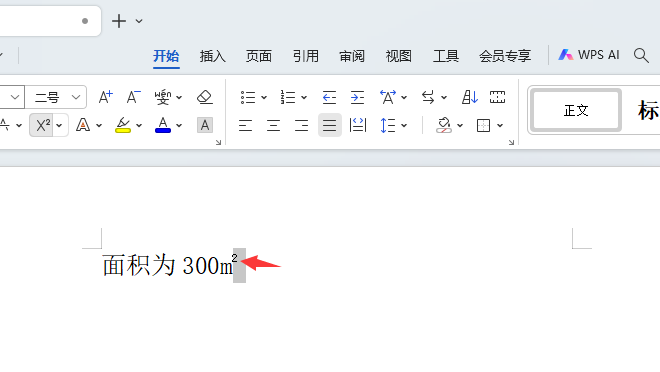This screenshot has height=372, width=660.
Task: Apply yellow text highlight color
Action: [123, 125]
